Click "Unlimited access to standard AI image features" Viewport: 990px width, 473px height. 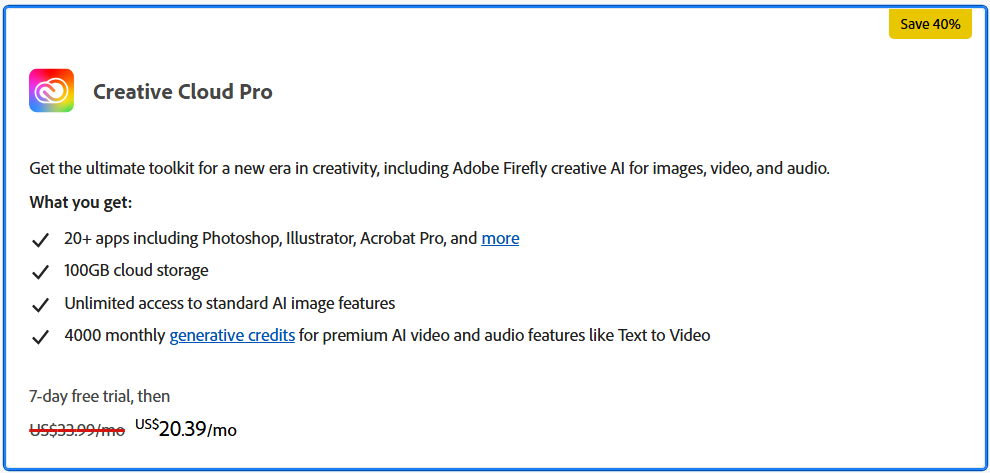230,303
